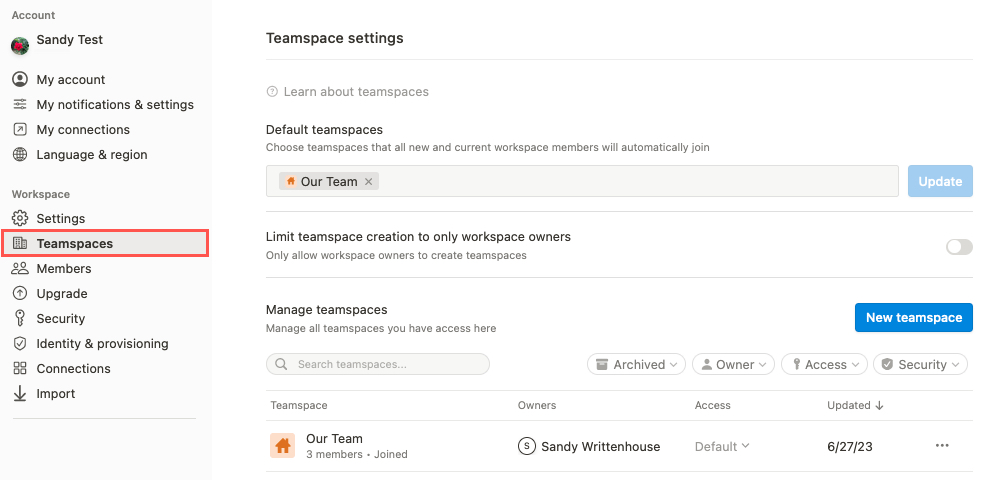Remove Our Team tag from default teamspaces
990x480 pixels.
coord(369,182)
